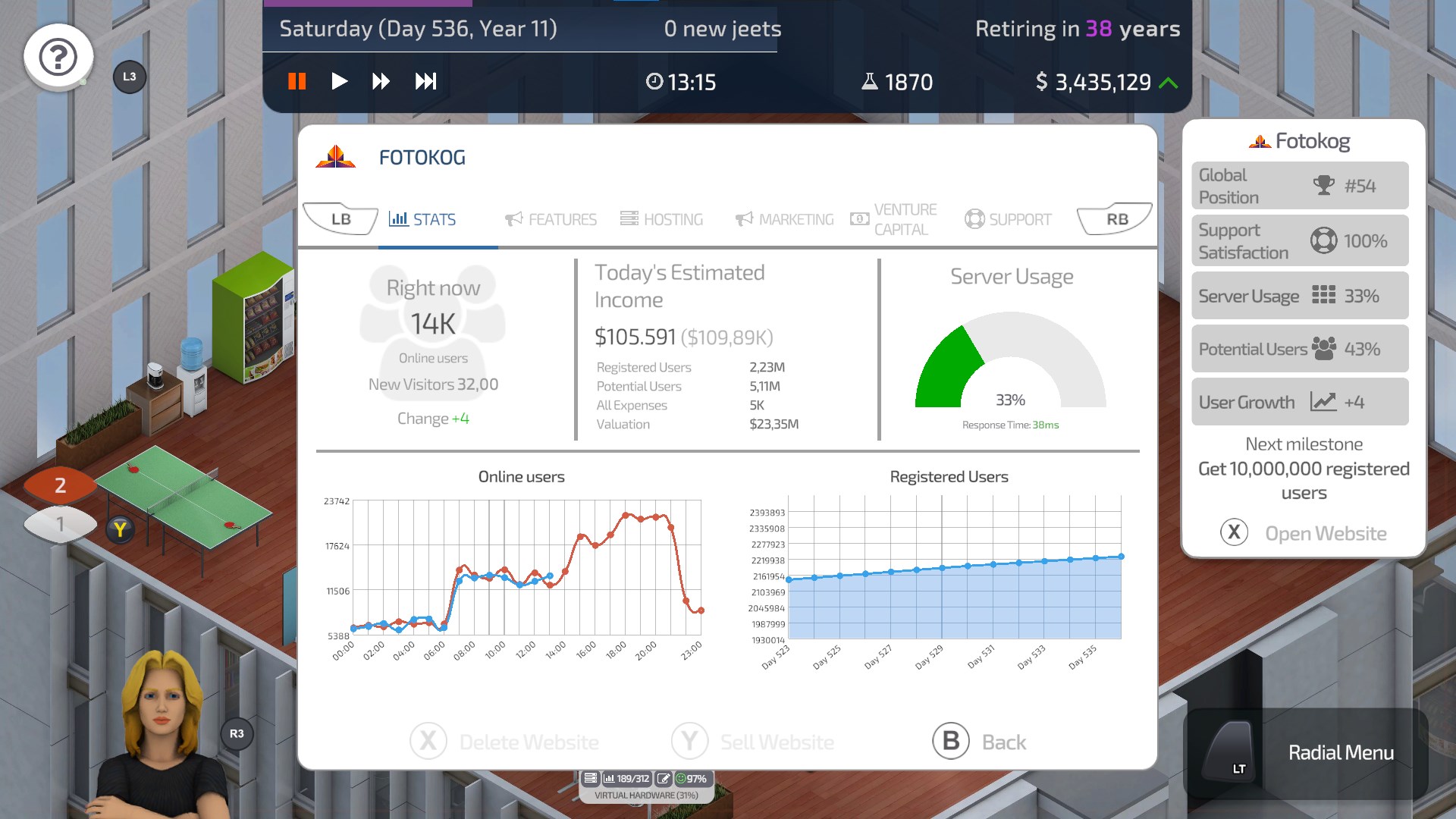Select the fastest skip-forward speed
The height and width of the screenshot is (819, 1456).
pos(425,81)
